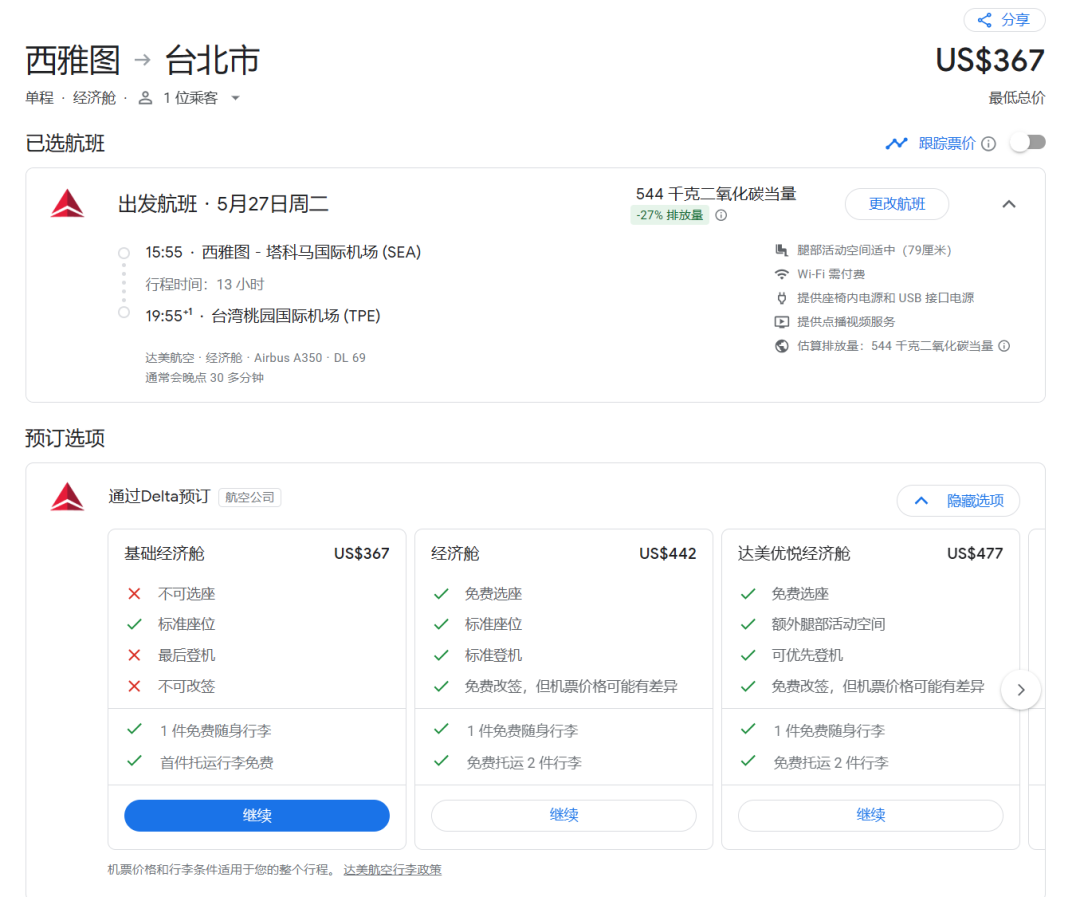Click the Airbus A350 · DL 69 flight info
This screenshot has width=1080, height=897.
click(310, 358)
